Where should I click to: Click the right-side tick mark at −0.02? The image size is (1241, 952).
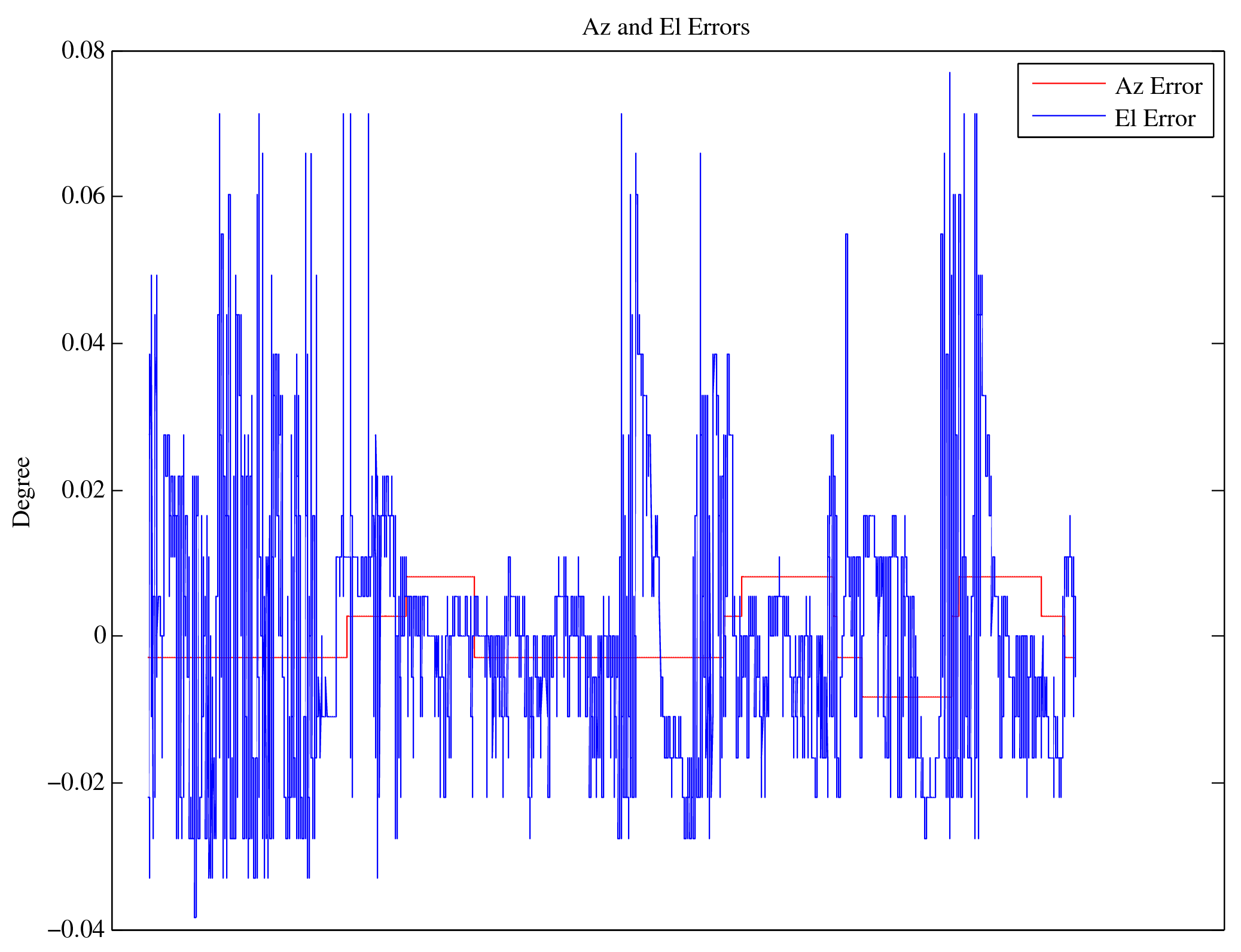(x=1218, y=783)
